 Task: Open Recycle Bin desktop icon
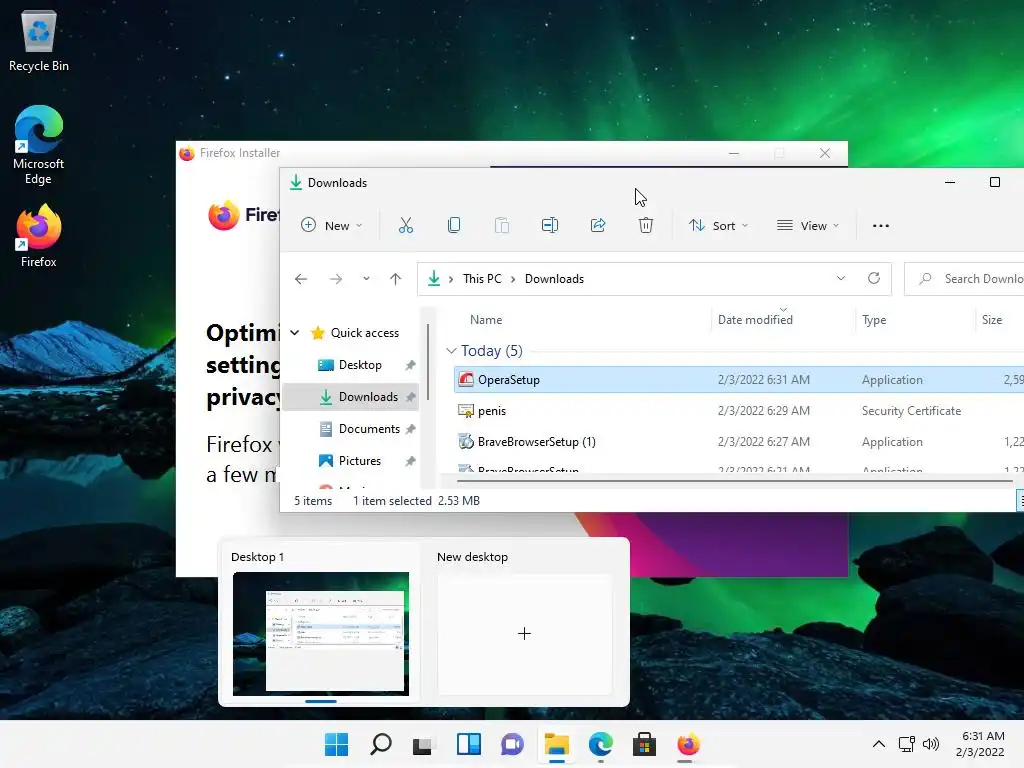(x=39, y=40)
